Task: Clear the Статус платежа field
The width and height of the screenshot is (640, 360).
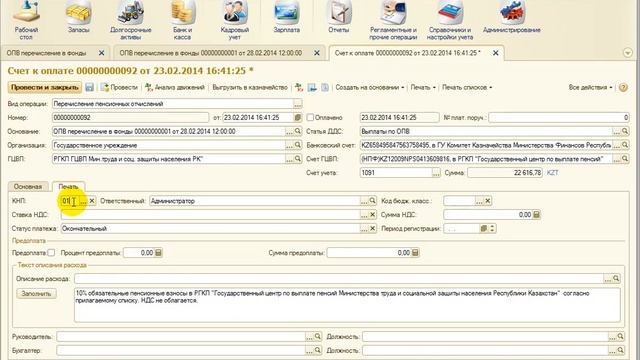Action: pyautogui.click(x=372, y=229)
